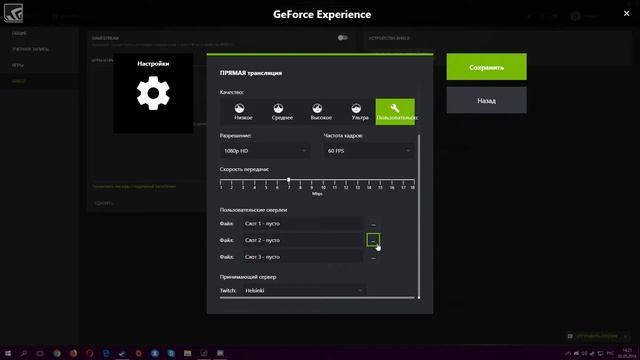Launch Chrome from the taskbar
Image resolution: width=640 pixels, height=360 pixels.
coord(57,353)
